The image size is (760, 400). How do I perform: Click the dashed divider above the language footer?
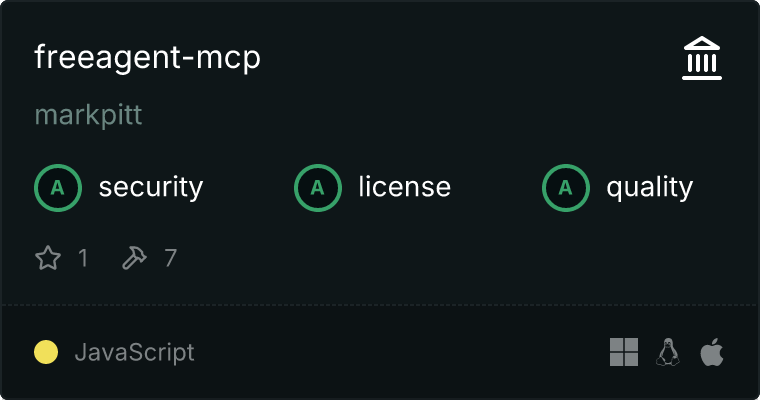(380, 305)
